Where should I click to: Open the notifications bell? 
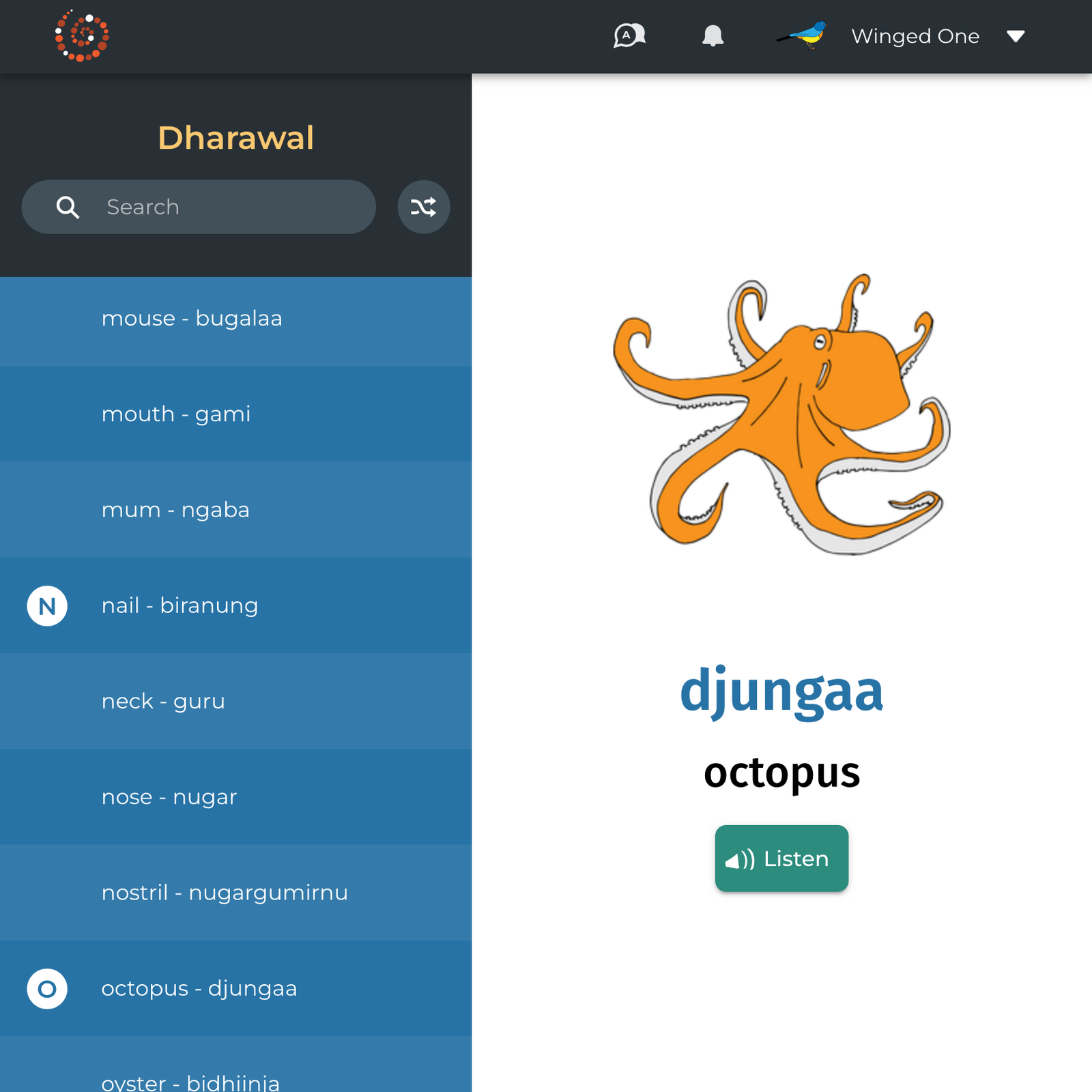[713, 35]
